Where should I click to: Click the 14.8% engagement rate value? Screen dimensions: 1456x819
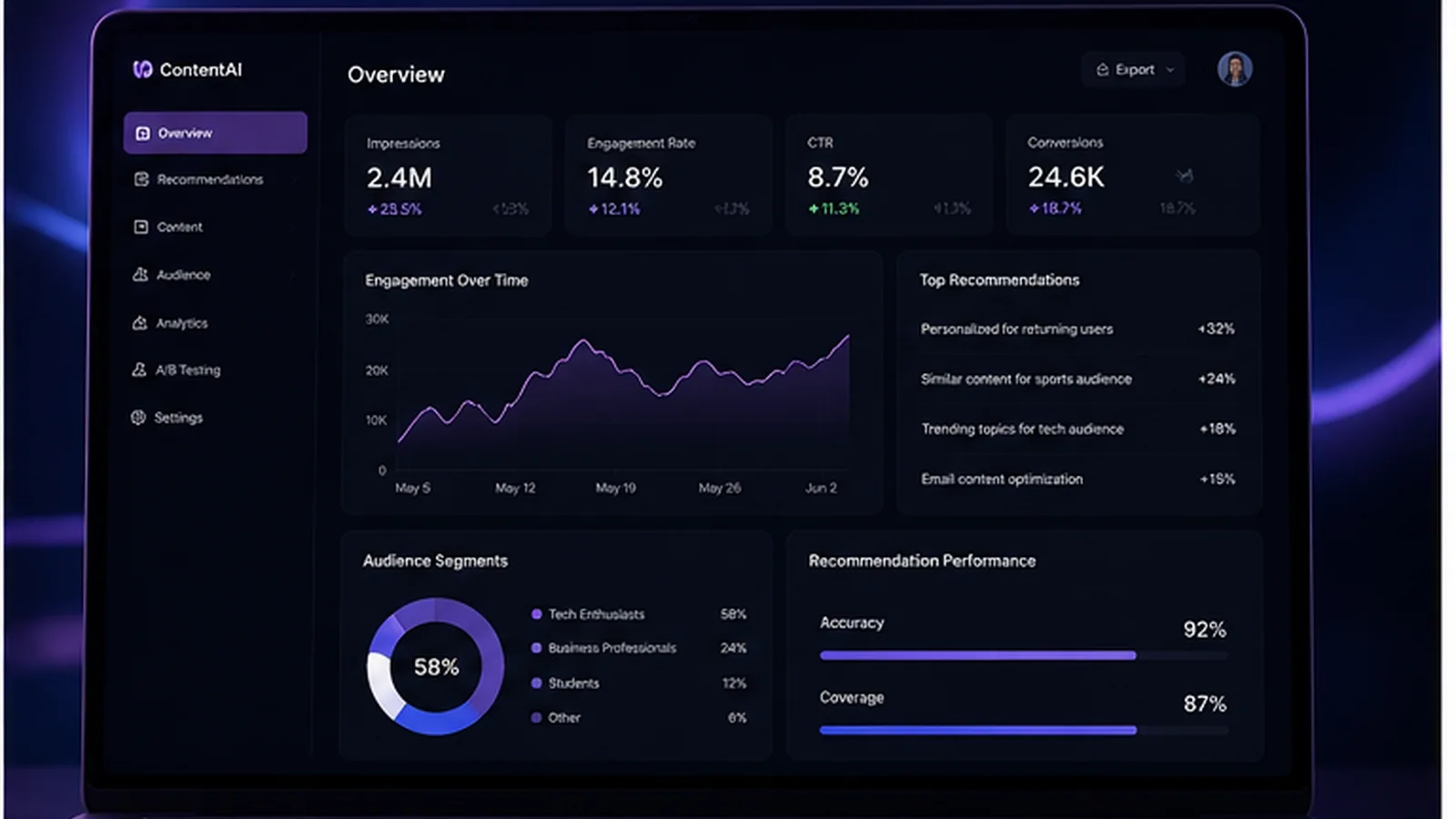[x=624, y=177]
